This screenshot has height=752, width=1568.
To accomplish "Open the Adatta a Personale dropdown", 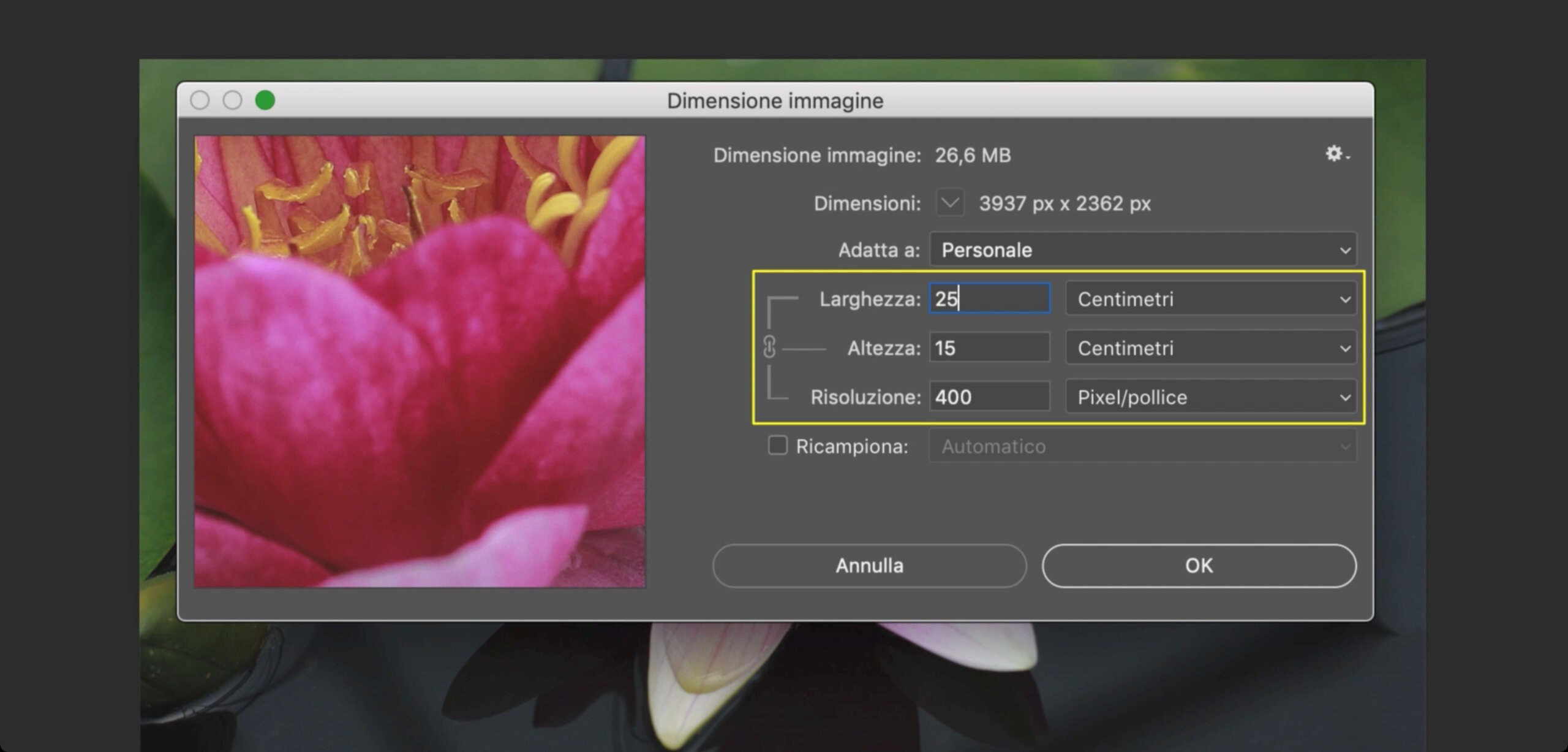I will coord(1143,249).
